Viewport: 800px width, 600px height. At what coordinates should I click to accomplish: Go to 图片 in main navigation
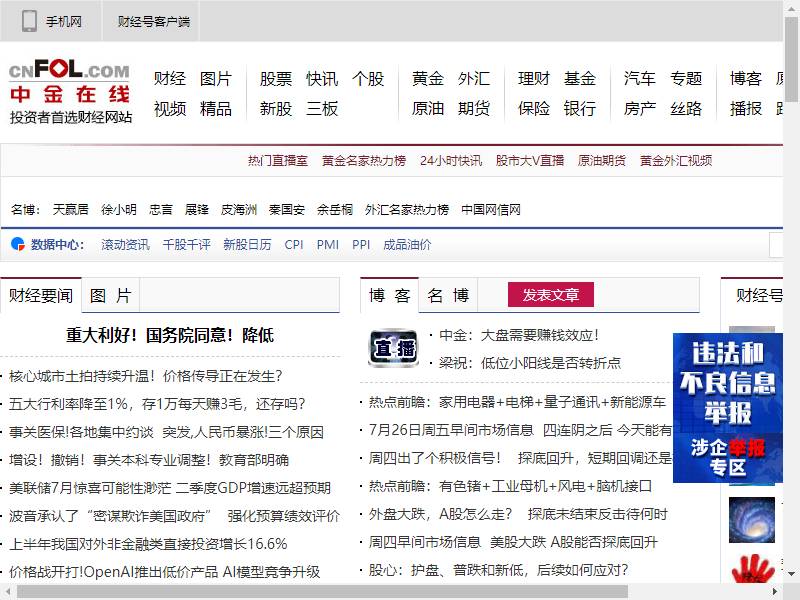pos(216,79)
